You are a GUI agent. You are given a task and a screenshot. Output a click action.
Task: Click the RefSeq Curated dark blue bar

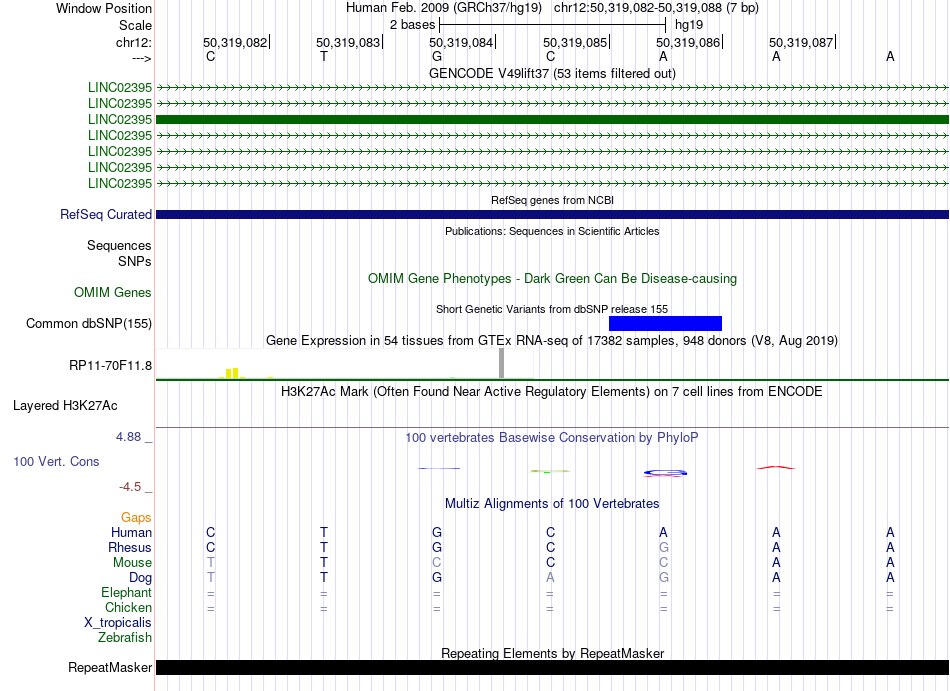(553, 214)
